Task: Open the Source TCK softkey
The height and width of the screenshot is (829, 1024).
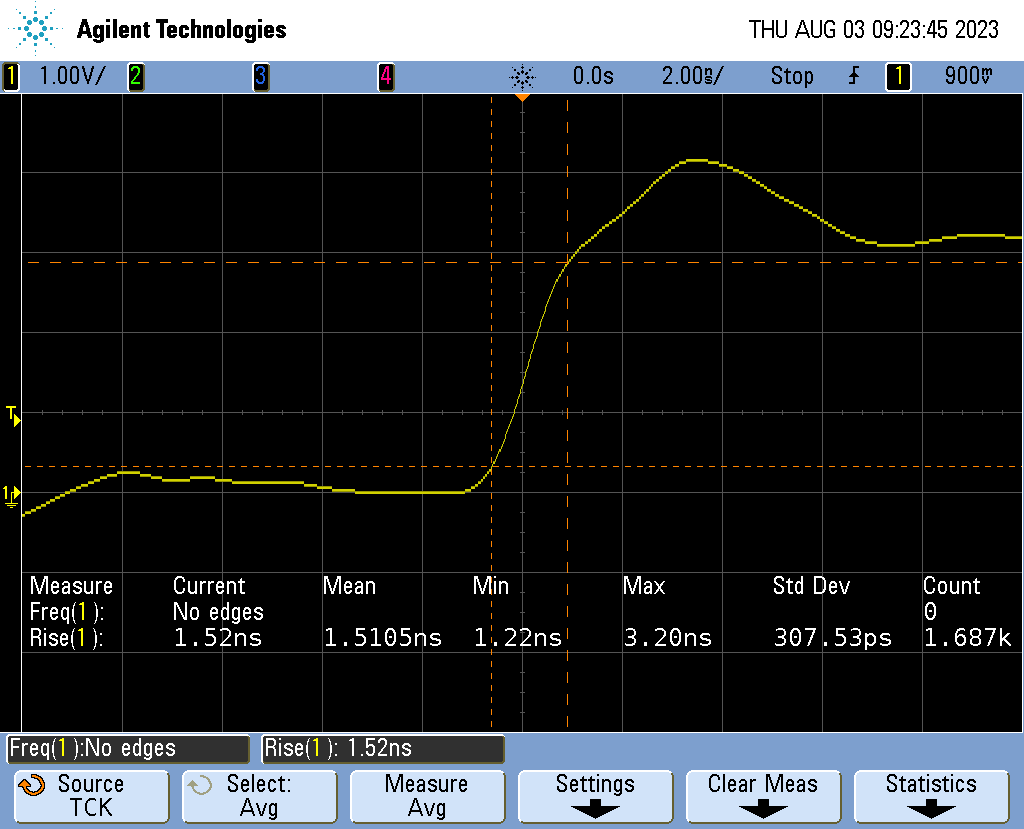Action: pyautogui.click(x=90, y=796)
